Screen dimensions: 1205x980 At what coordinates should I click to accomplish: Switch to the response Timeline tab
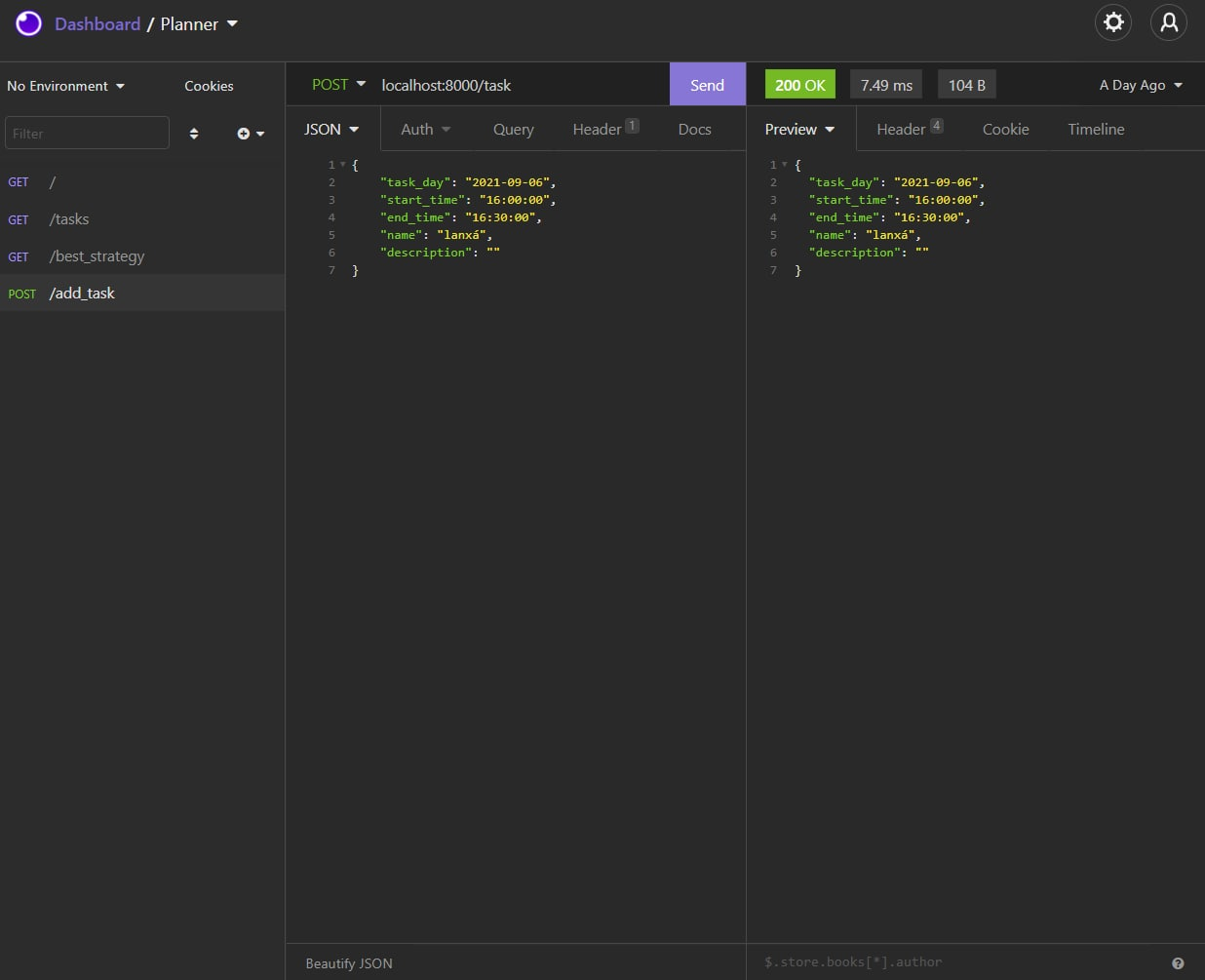coord(1096,129)
